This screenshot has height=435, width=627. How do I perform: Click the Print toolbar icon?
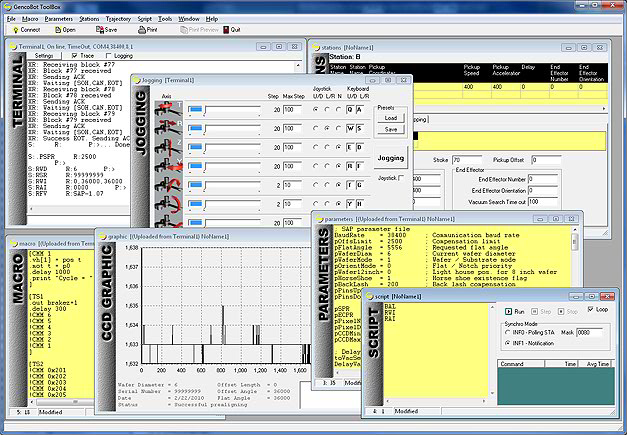[142, 30]
